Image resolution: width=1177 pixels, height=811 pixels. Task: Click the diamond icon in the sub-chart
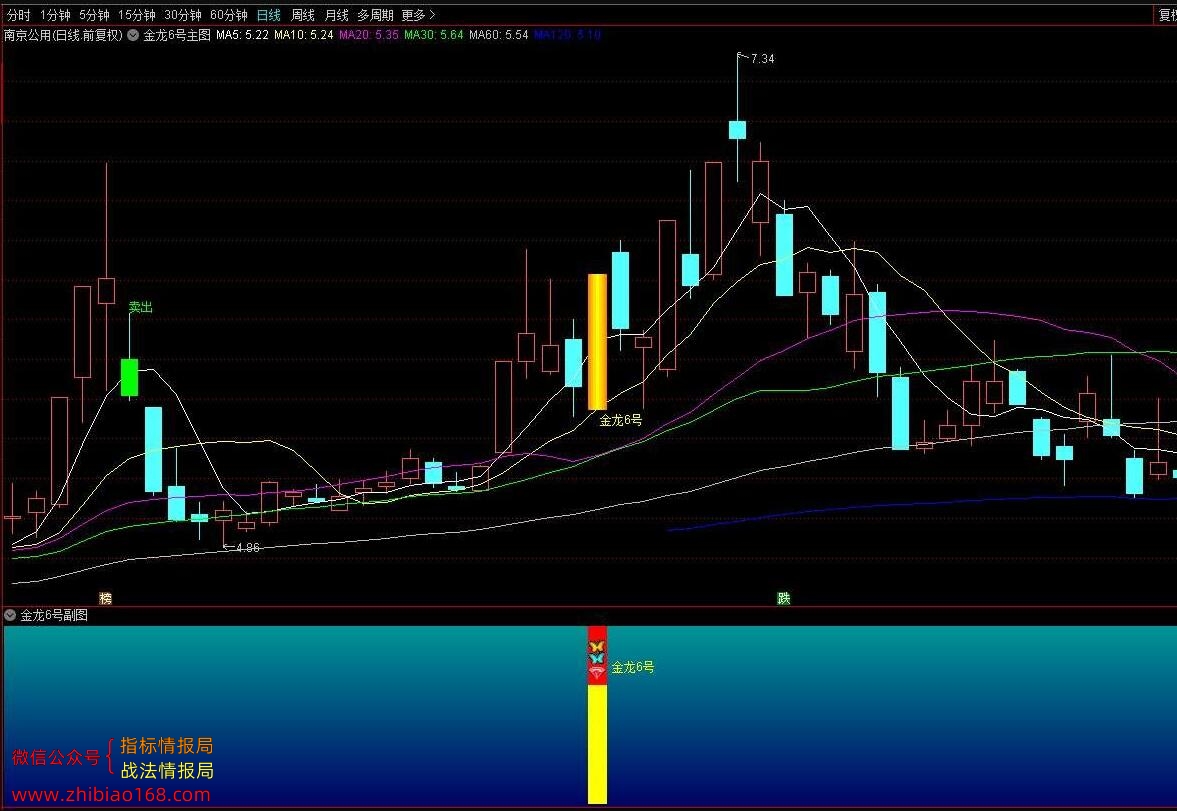click(597, 673)
